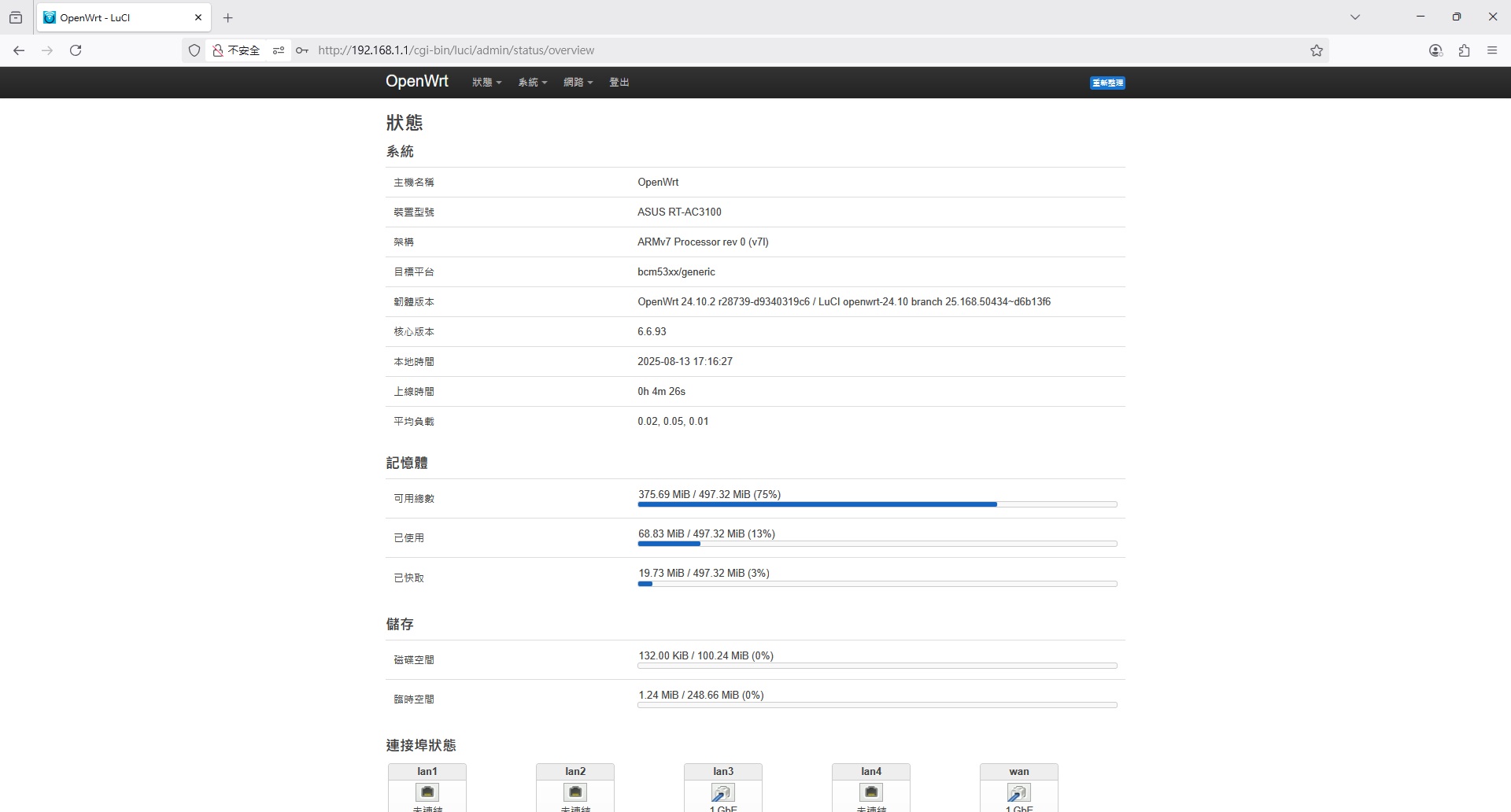
Task: Click the 登出 logout link
Action: coord(619,83)
